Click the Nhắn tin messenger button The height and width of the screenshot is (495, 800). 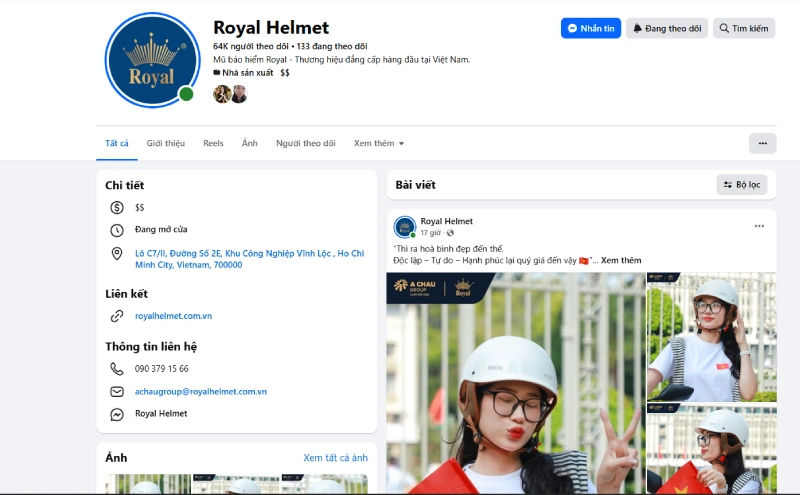tap(591, 29)
